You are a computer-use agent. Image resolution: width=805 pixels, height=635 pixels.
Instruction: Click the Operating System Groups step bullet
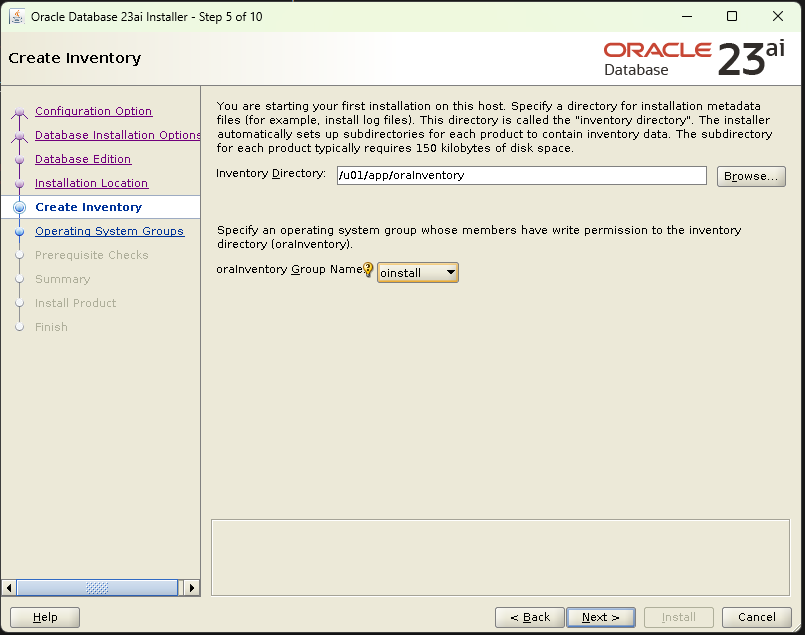pyautogui.click(x=22, y=231)
